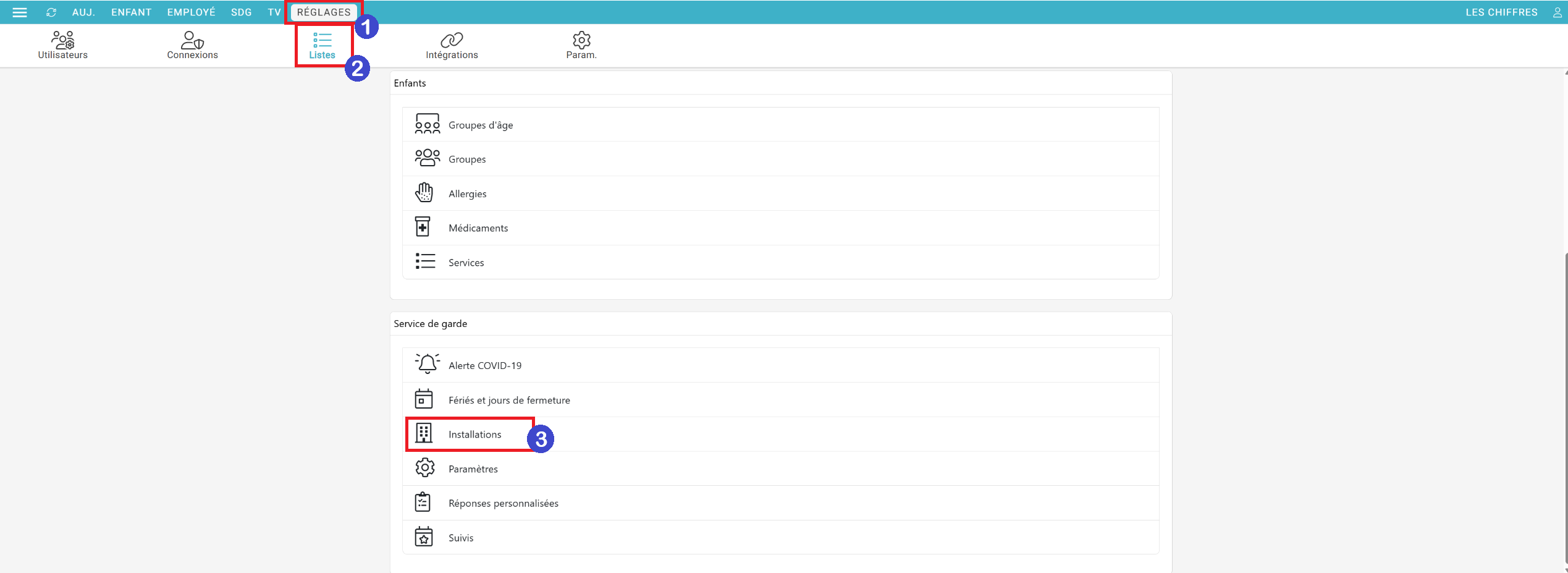Open the Connexions icon

click(x=192, y=41)
